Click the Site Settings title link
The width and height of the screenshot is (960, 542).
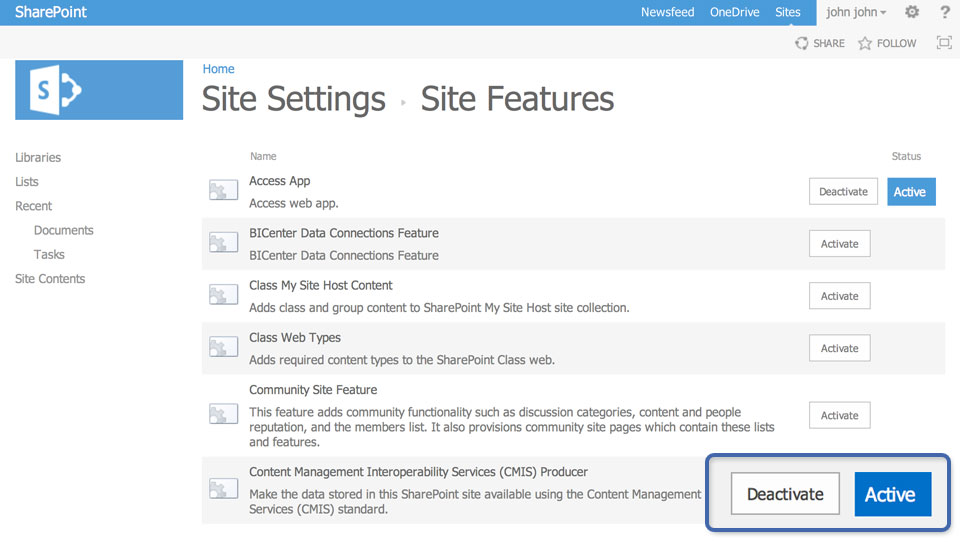[294, 99]
